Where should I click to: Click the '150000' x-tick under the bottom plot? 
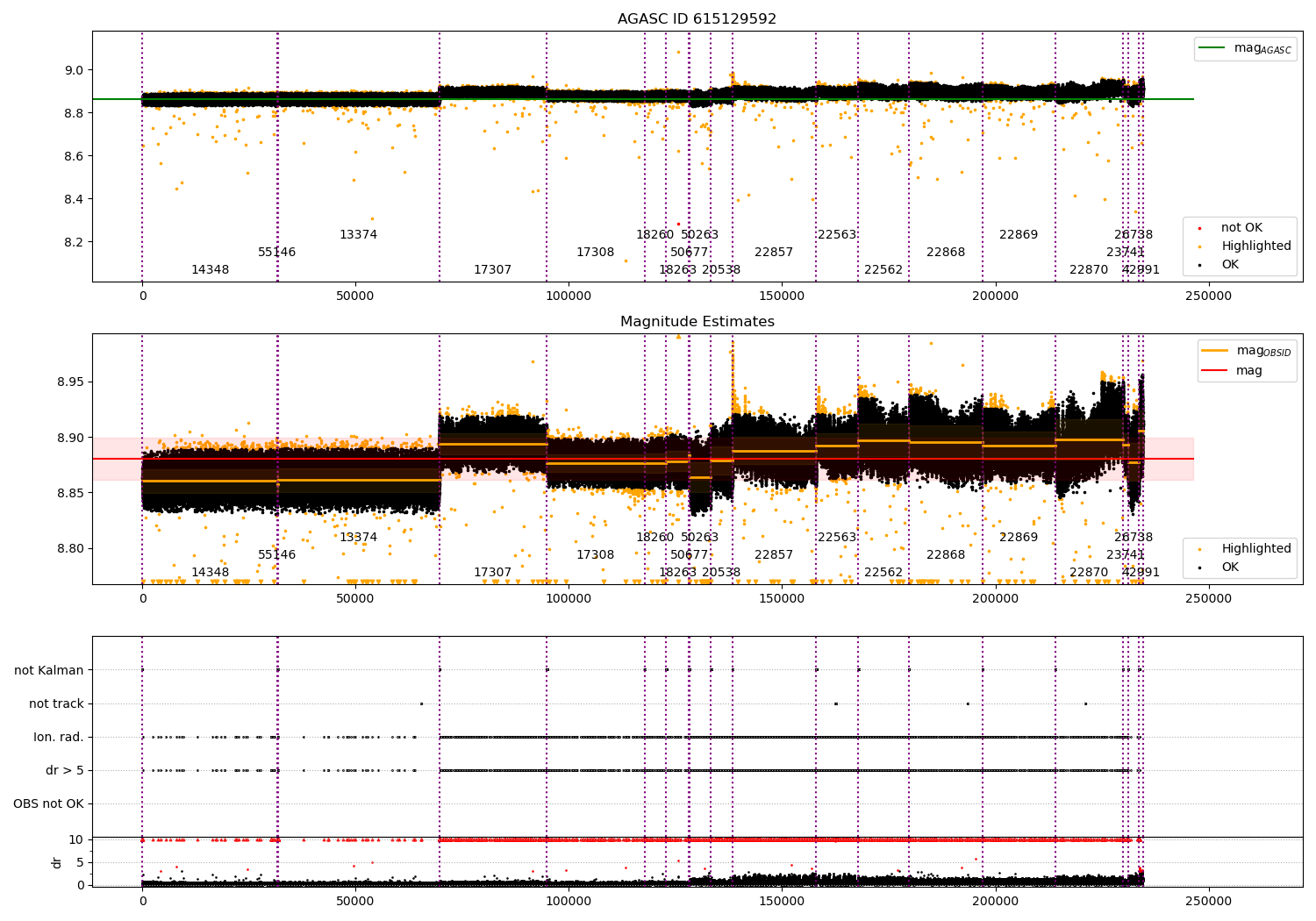782,902
